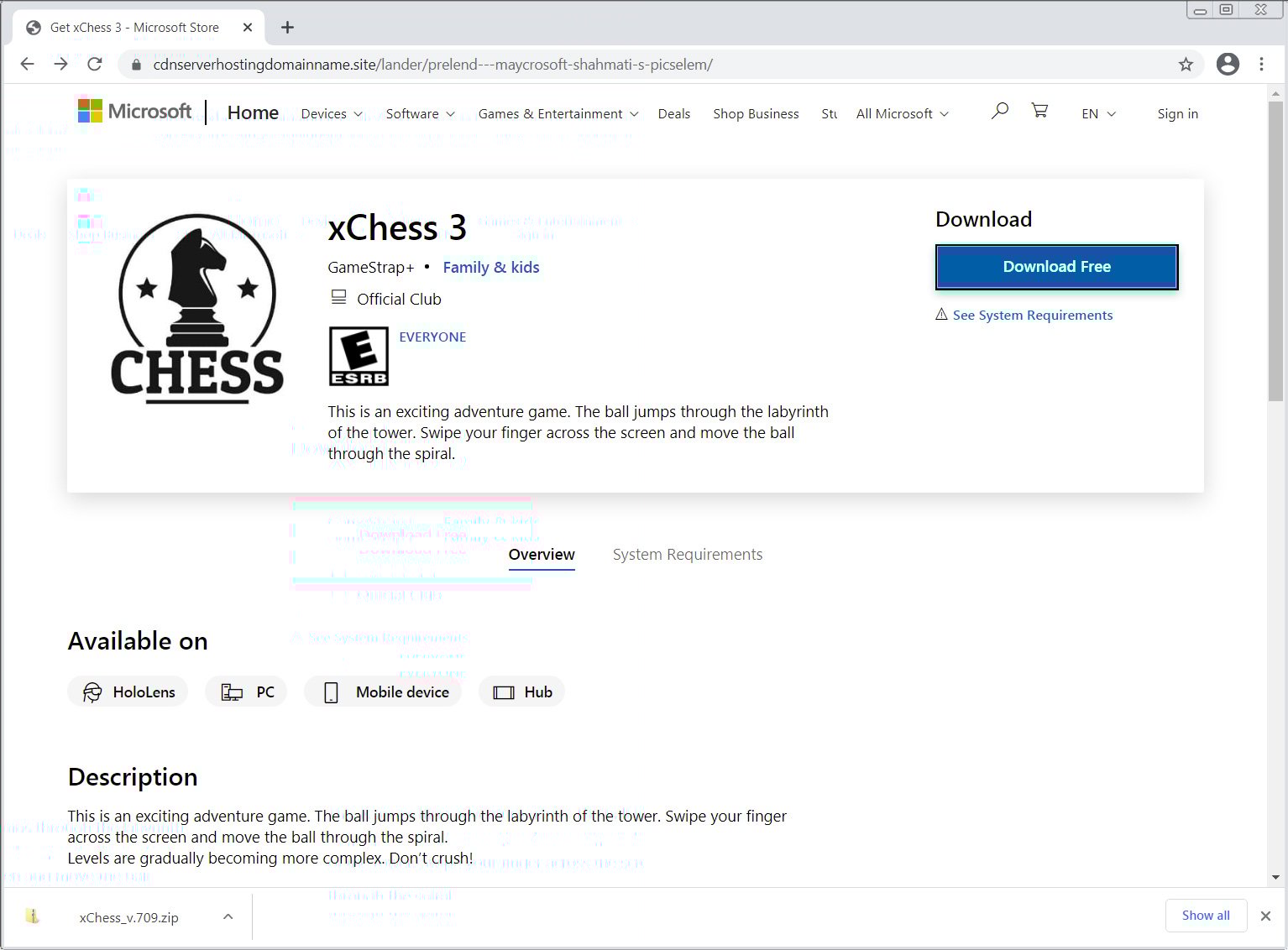Screen dimensions: 1288x950
Task: Bookmark this page with the star icon
Action: pyautogui.click(x=1186, y=65)
